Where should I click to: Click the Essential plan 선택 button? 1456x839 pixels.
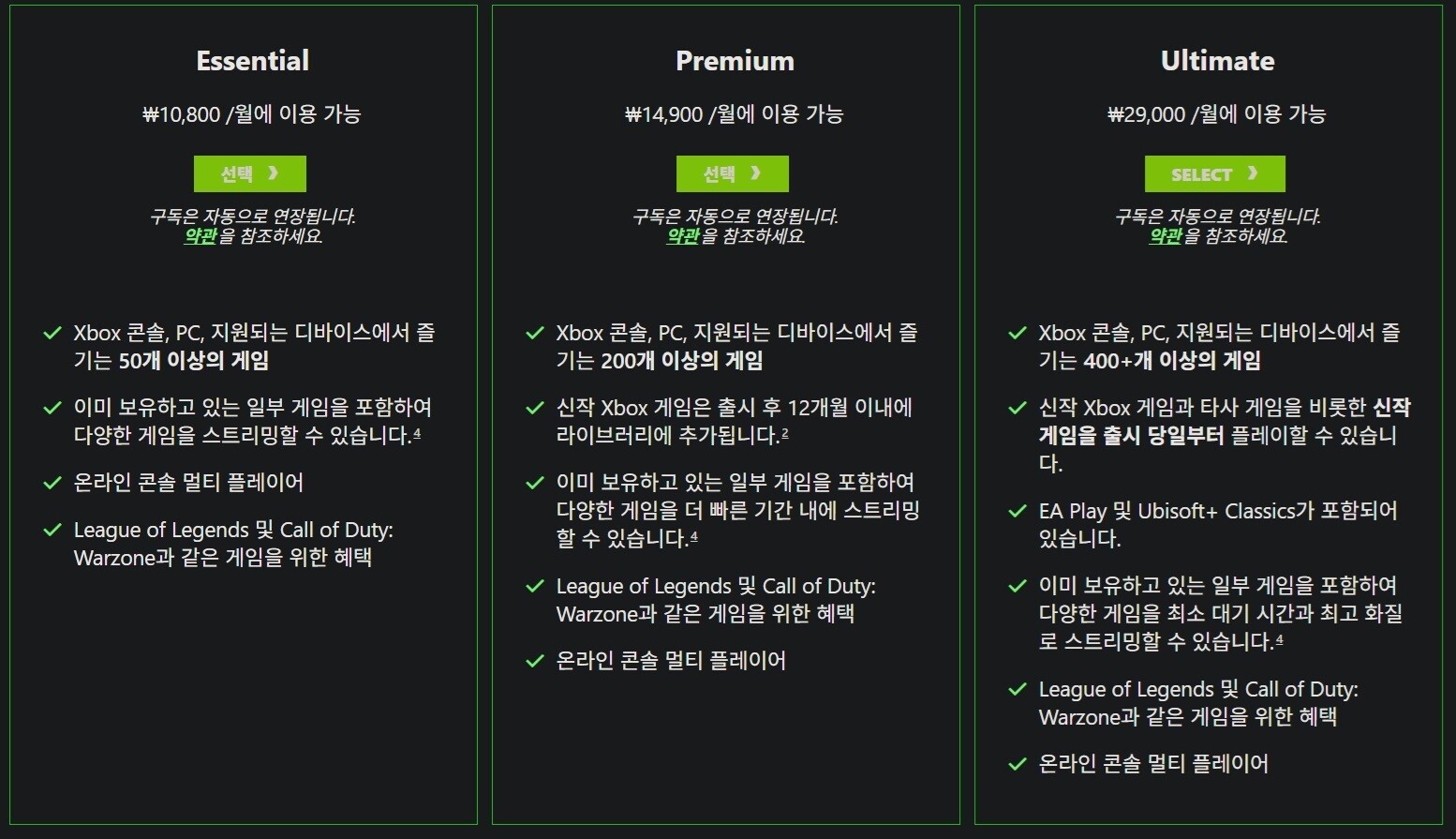(x=250, y=174)
